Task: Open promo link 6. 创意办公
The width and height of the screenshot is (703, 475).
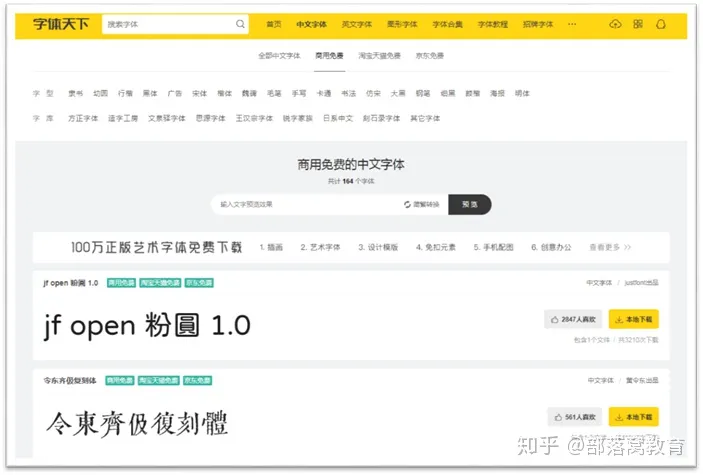Action: point(551,247)
